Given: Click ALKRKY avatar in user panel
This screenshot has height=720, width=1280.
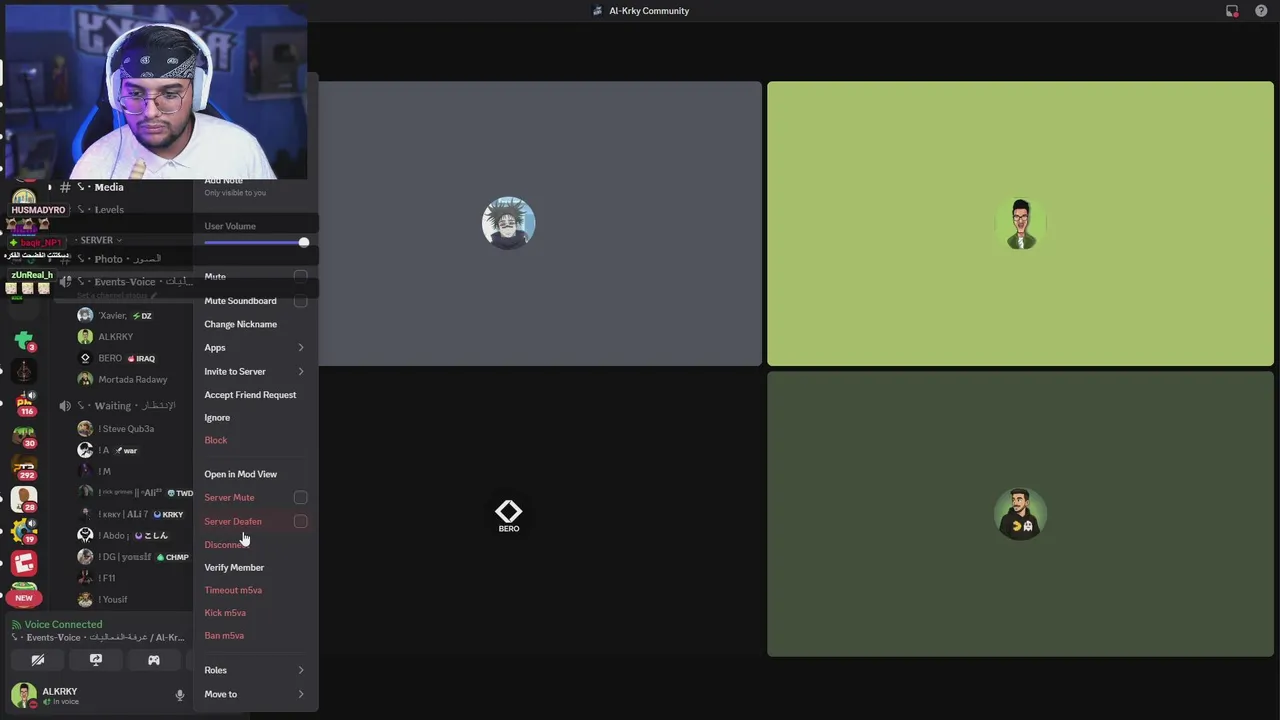Looking at the screenshot, I should (x=24, y=695).
